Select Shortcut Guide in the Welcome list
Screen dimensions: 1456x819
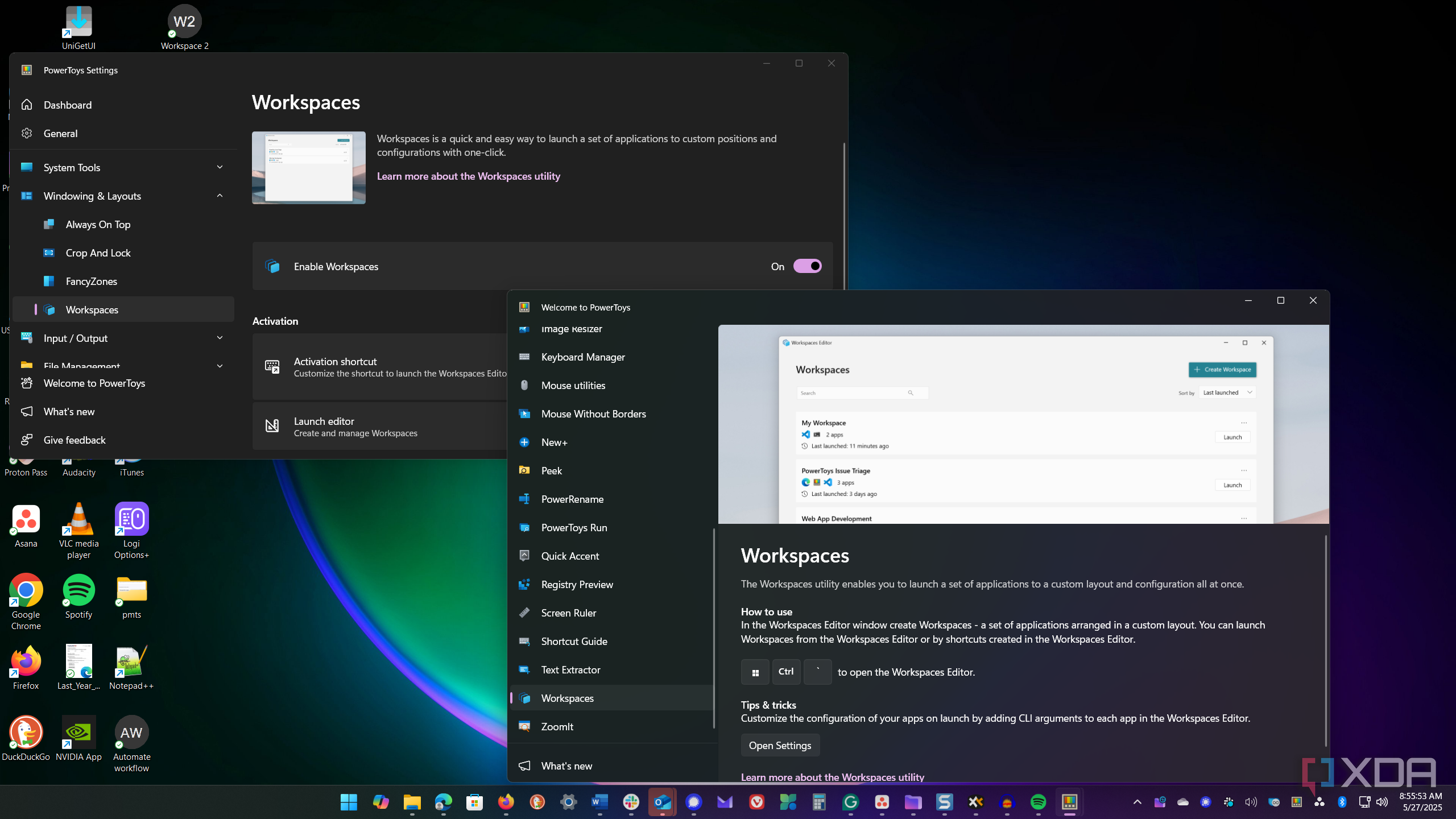click(x=611, y=641)
